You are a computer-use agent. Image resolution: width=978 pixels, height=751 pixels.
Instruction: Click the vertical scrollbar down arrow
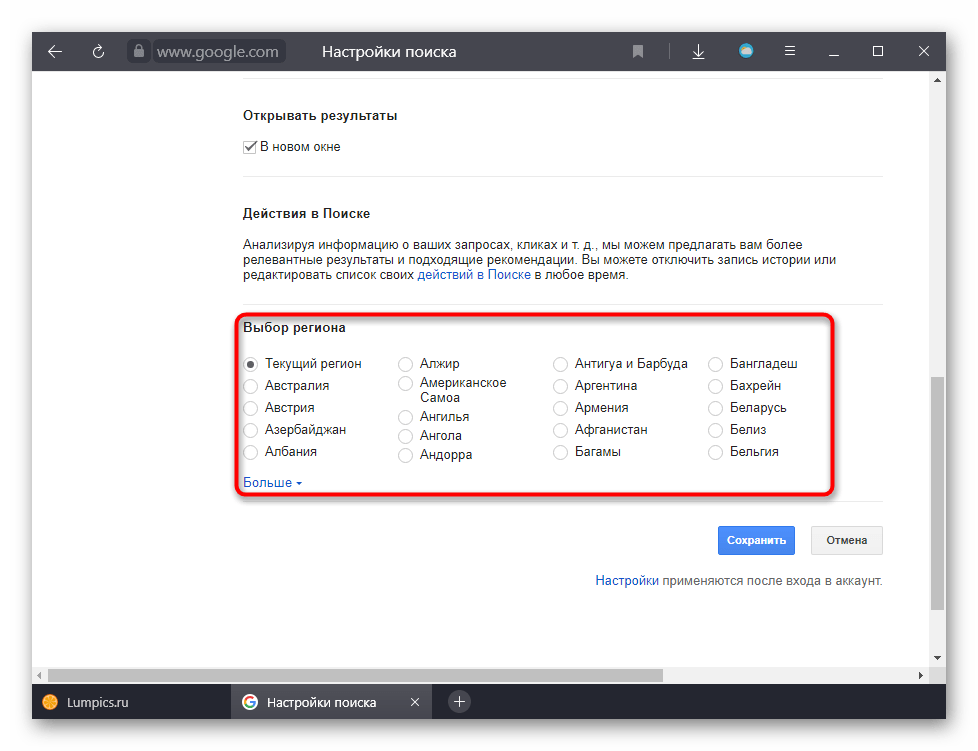pyautogui.click(x=937, y=657)
